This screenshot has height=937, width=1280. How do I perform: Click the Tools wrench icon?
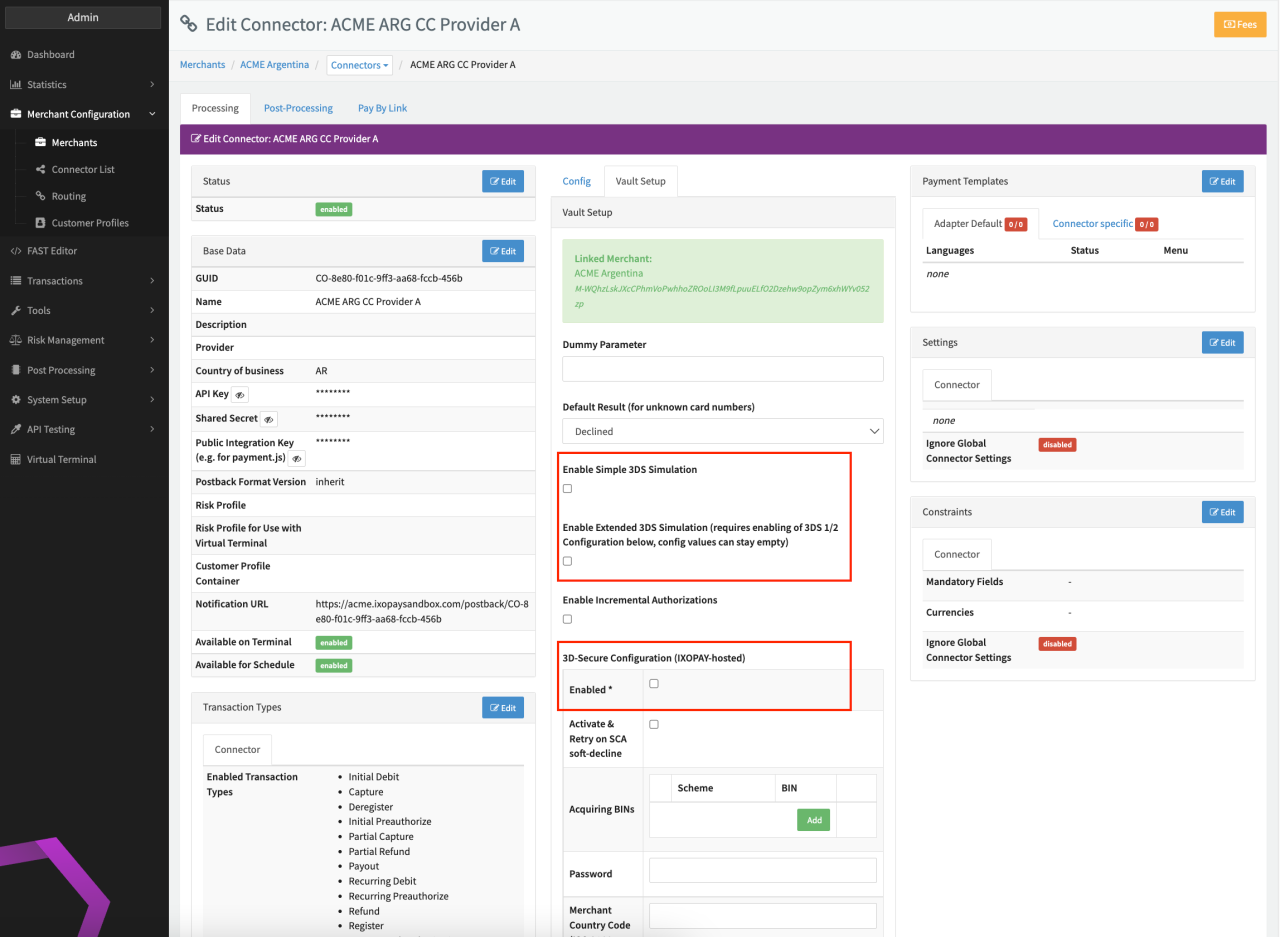(x=16, y=311)
